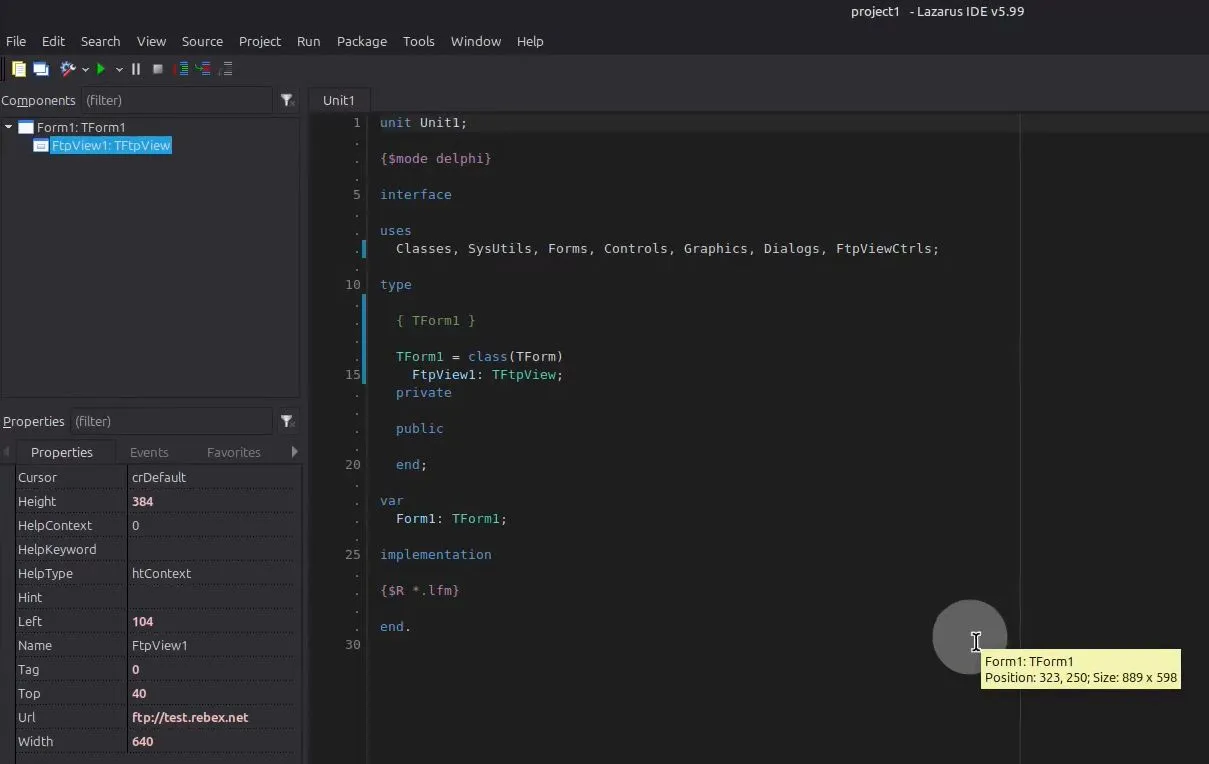Switch to the Events tab in inspector
The width and height of the screenshot is (1209, 764).
click(149, 452)
